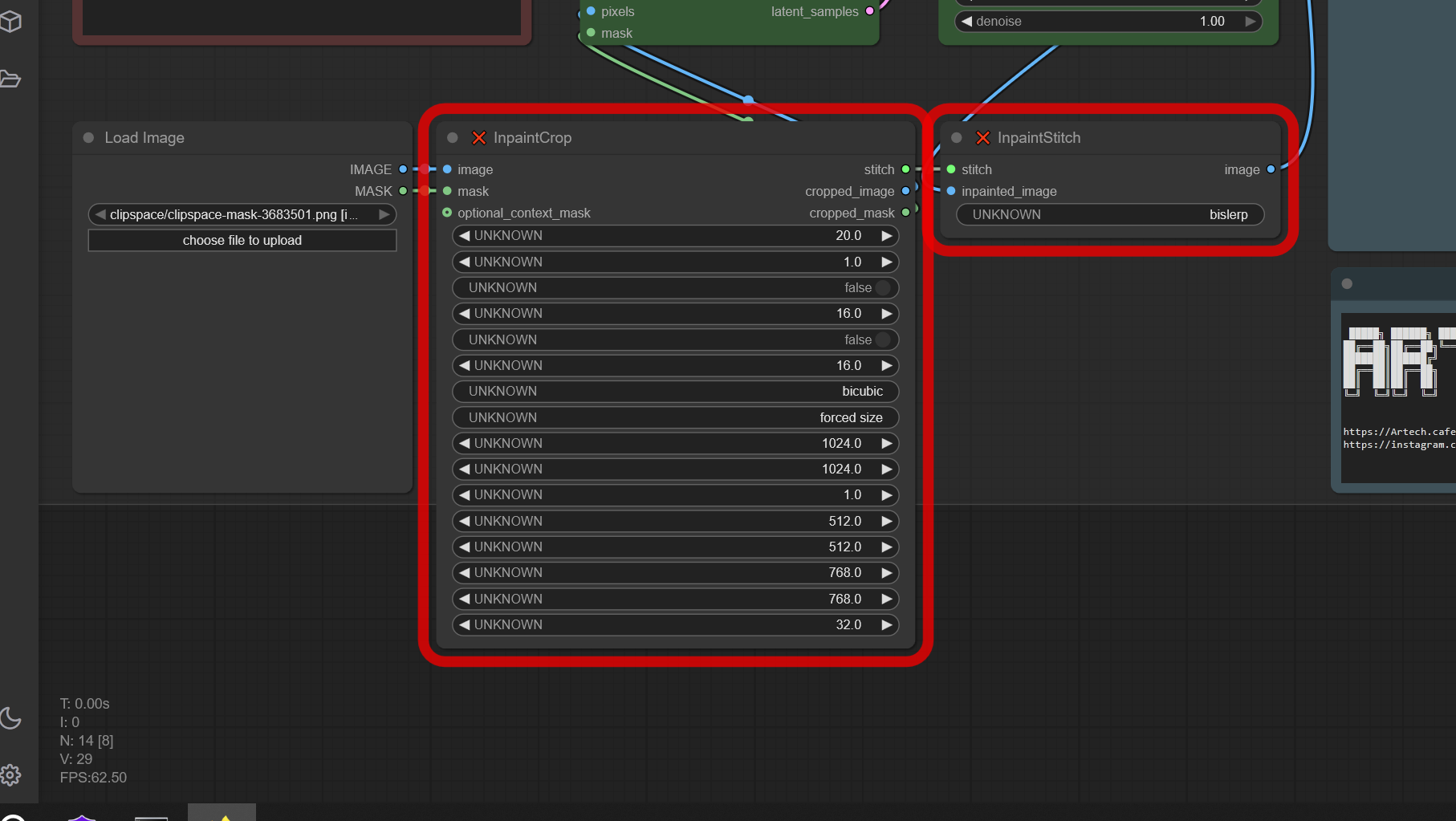The width and height of the screenshot is (1456, 821).
Task: Collapse the Load Image node via its dot
Action: (88, 138)
